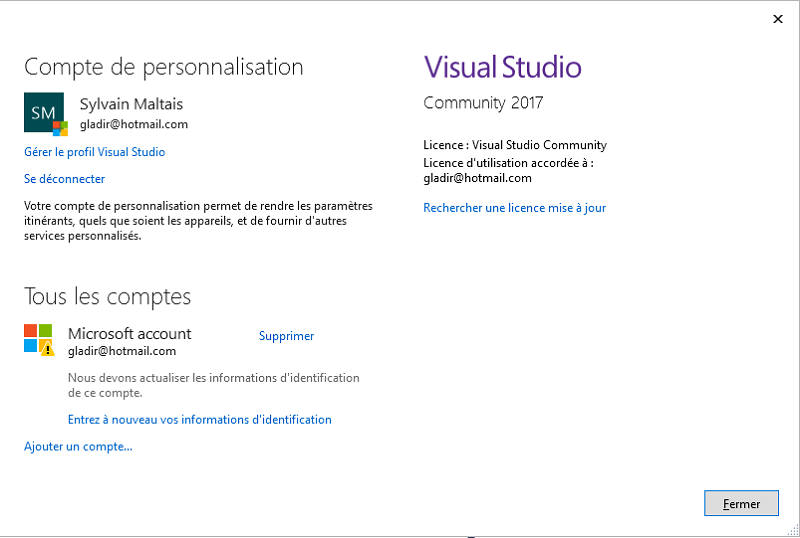Click the Microsoft account logo
This screenshot has width=800, height=538.
click(x=36, y=337)
